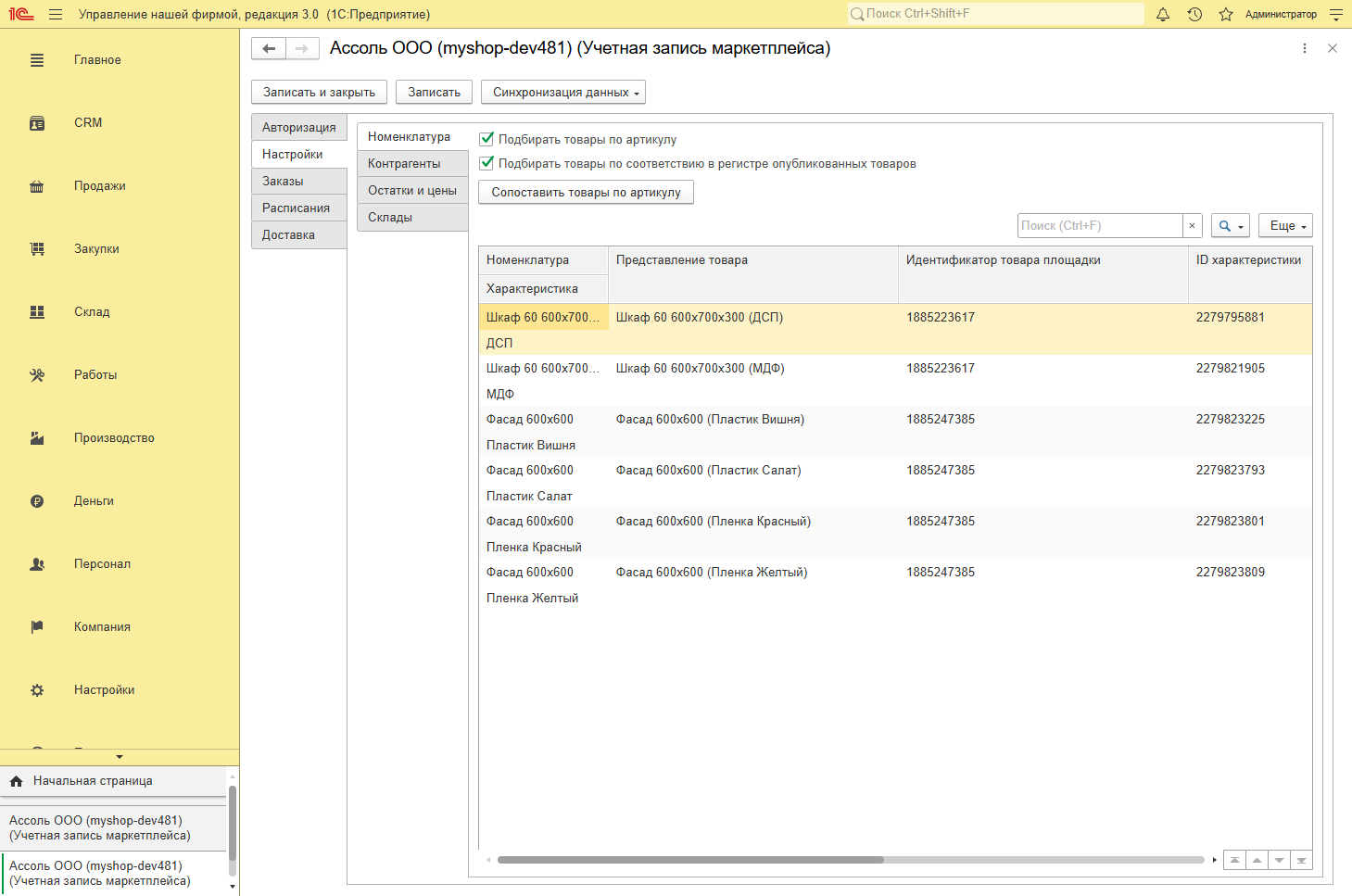This screenshot has height=896, width=1352.
Task: Move selected row down one
Action: 1279,861
